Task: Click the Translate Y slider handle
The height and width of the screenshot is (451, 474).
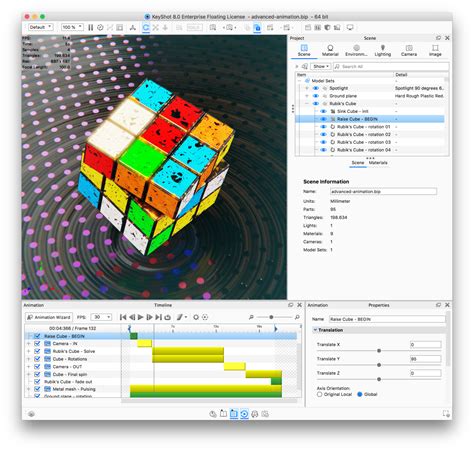Action: coord(379,365)
